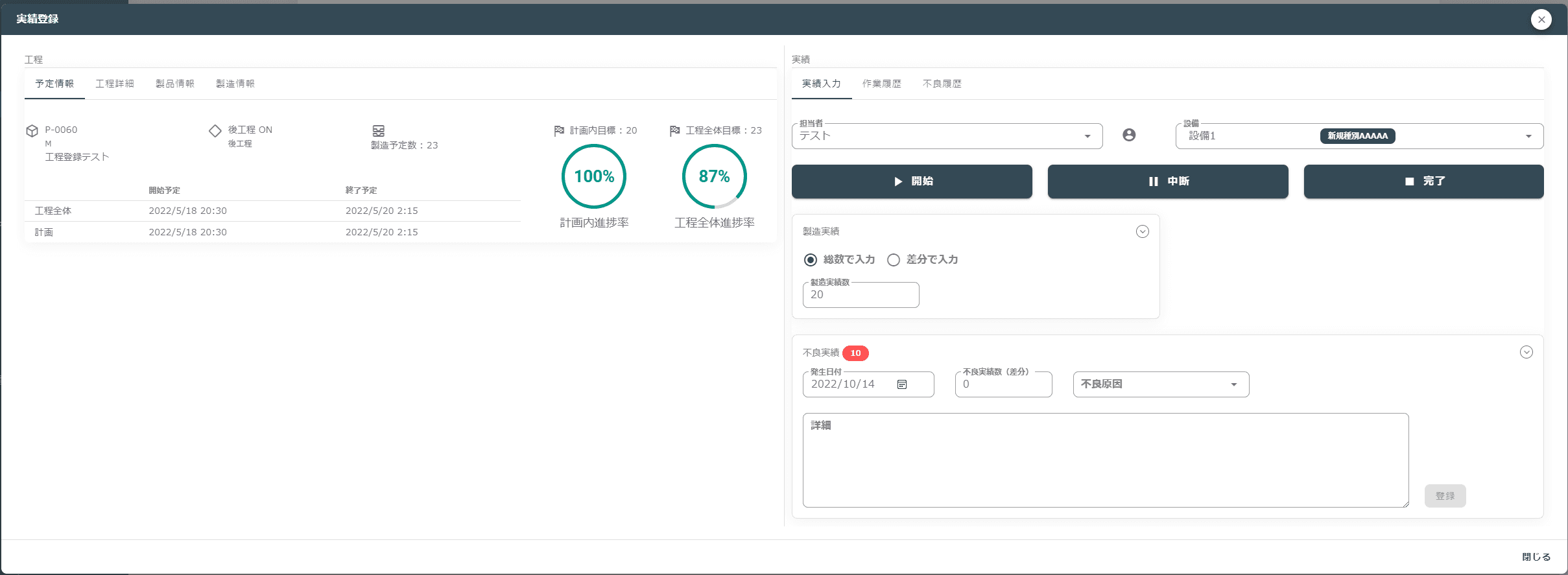This screenshot has height=575, width=1568.
Task: Select the 総数で入力 radio option
Action: (811, 260)
